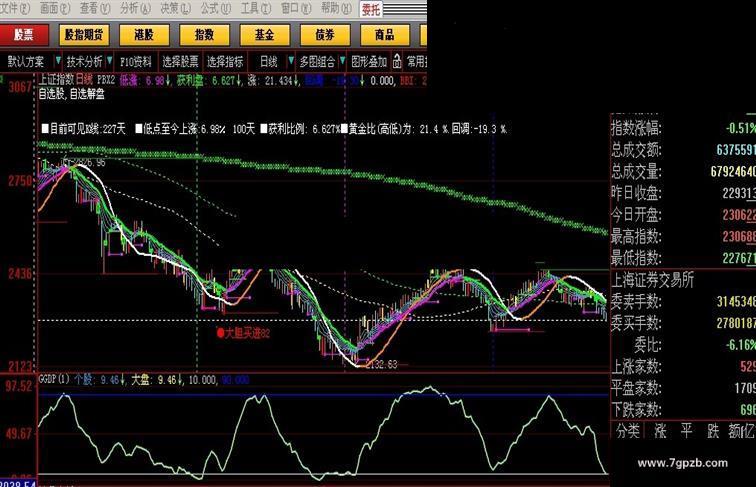Switch to the 基金 tab
The width and height of the screenshot is (756, 487).
coord(265,35)
